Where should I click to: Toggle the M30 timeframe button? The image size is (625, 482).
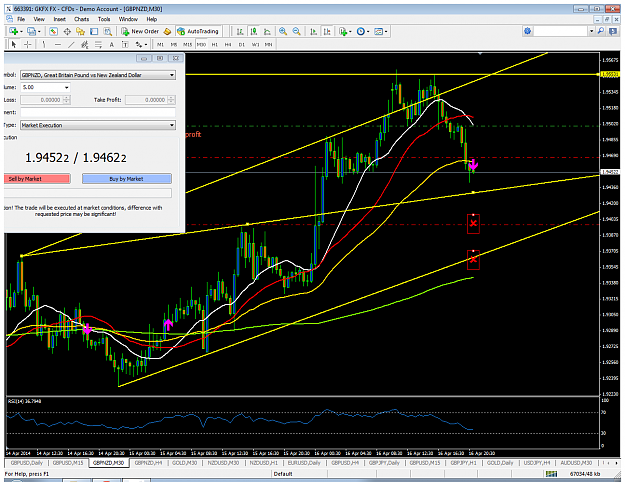pyautogui.click(x=201, y=45)
